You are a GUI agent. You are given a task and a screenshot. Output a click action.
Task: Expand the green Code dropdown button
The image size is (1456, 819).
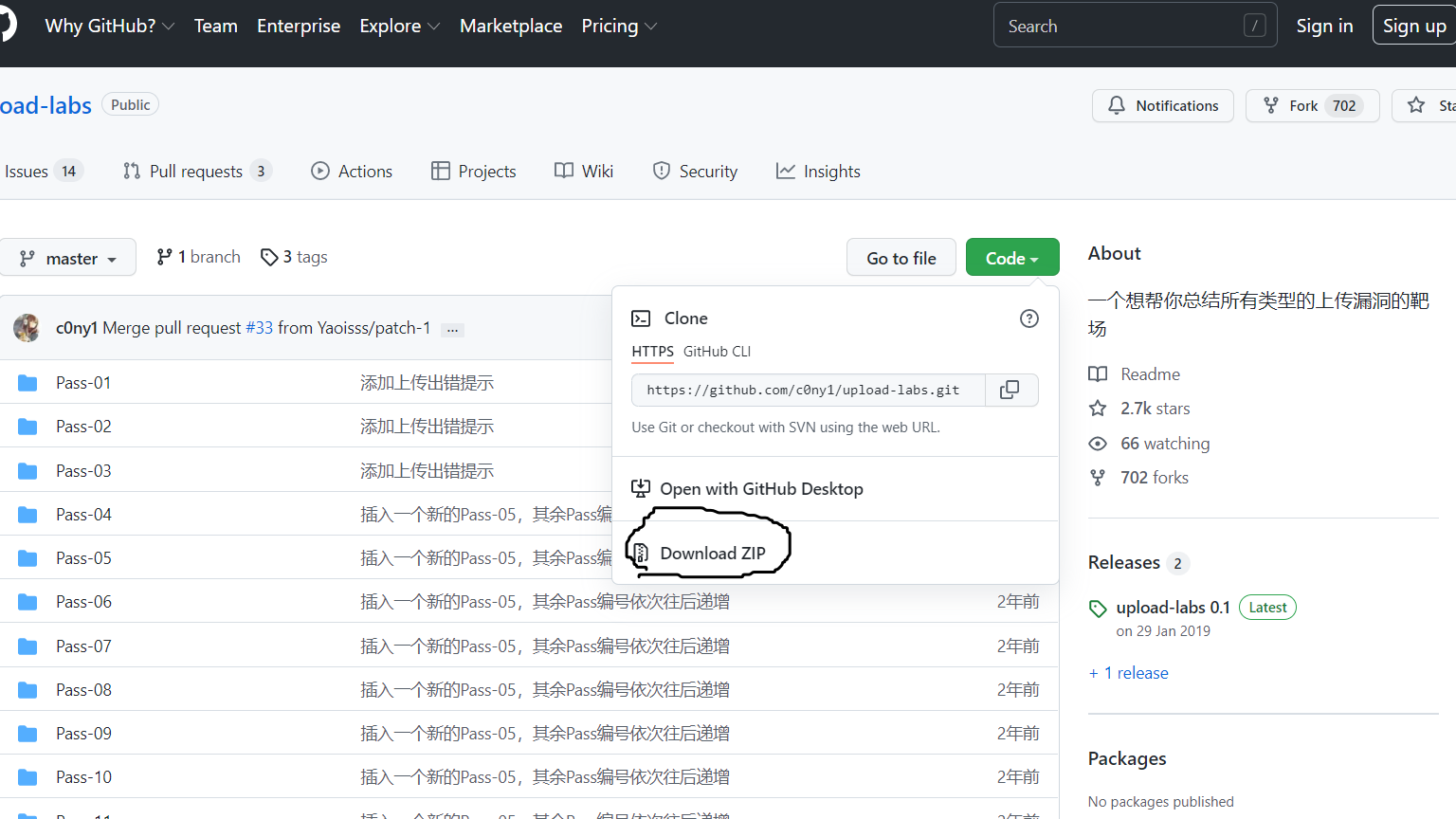[x=1012, y=258]
